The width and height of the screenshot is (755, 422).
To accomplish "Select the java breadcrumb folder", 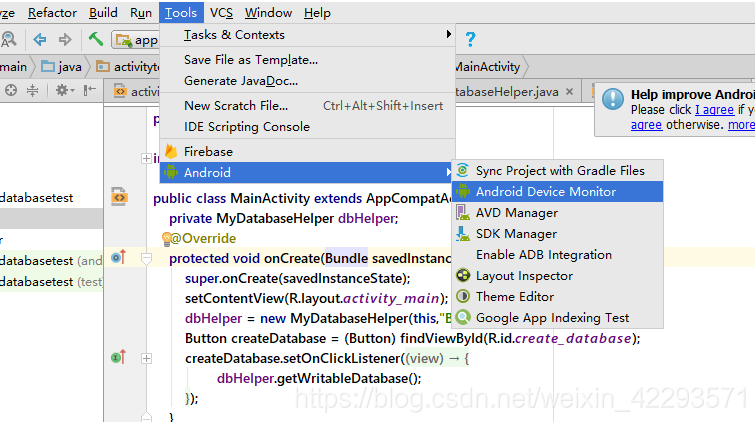I will [61, 66].
